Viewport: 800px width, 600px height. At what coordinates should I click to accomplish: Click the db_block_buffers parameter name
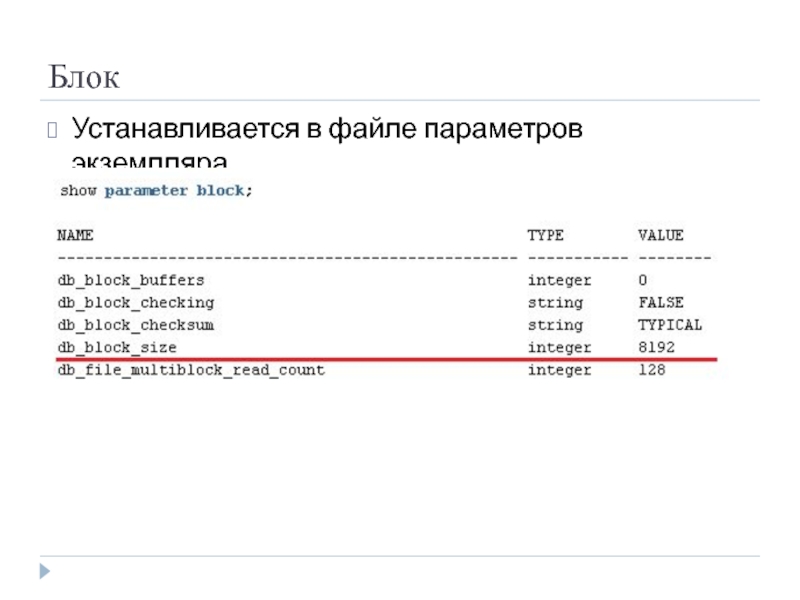pos(131,280)
